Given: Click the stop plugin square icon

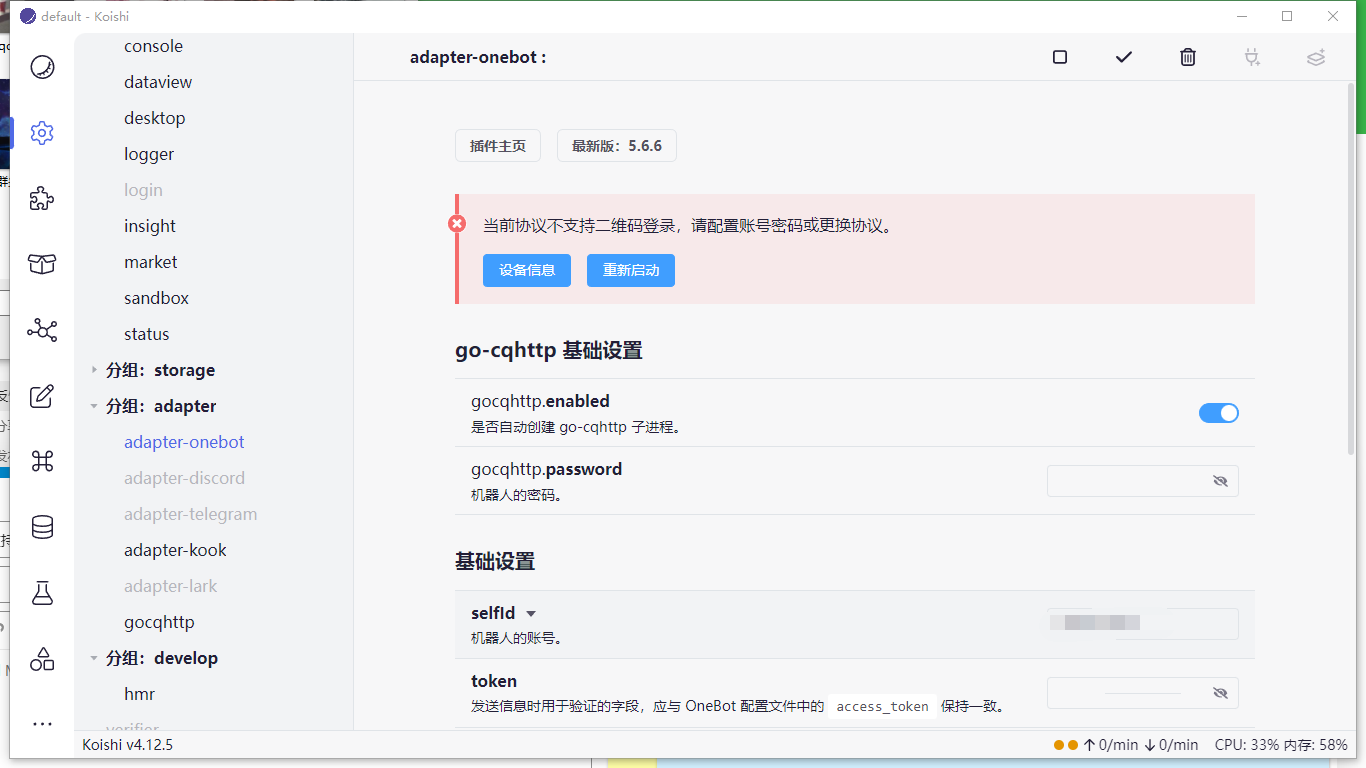Looking at the screenshot, I should [x=1060, y=57].
